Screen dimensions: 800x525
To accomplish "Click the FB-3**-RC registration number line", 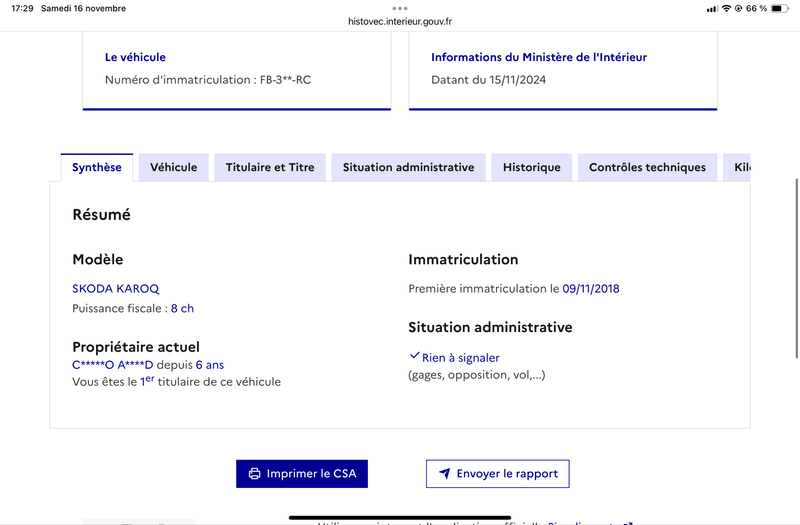I will (208, 80).
